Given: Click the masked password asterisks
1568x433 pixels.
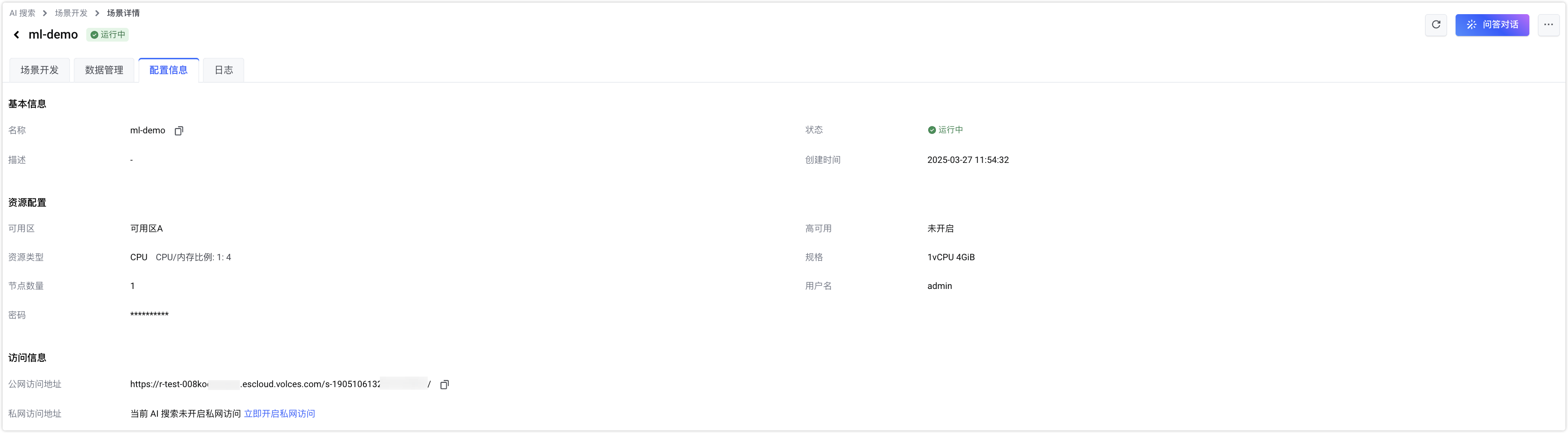Looking at the screenshot, I should click(x=149, y=314).
